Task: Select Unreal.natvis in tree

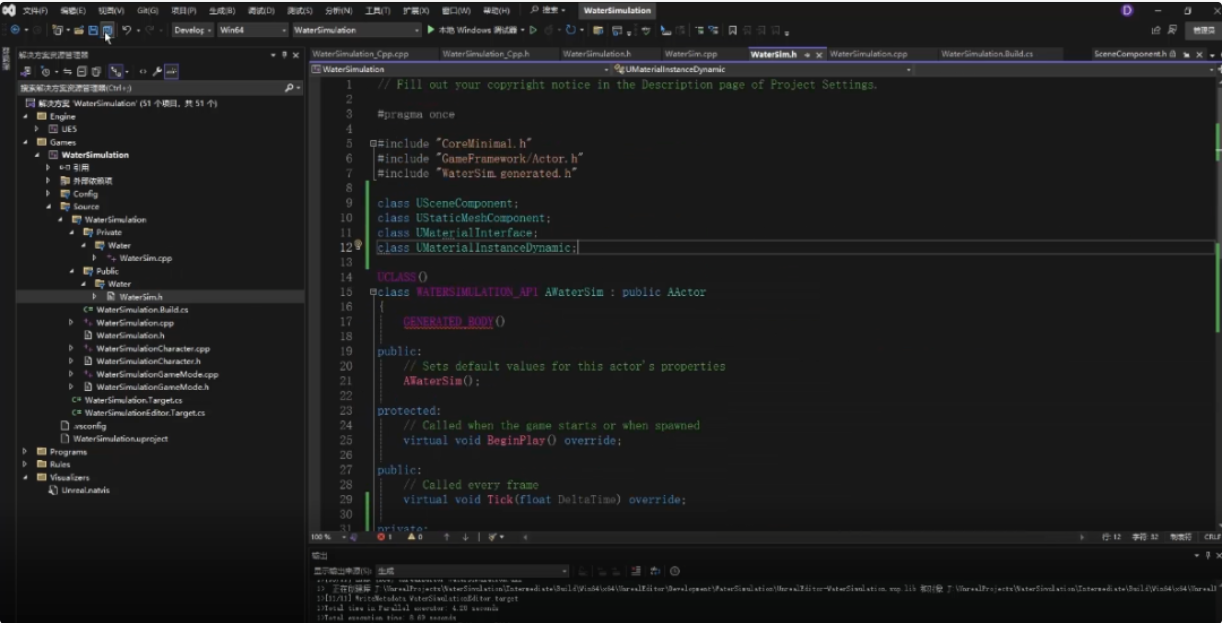Action: [x=85, y=490]
